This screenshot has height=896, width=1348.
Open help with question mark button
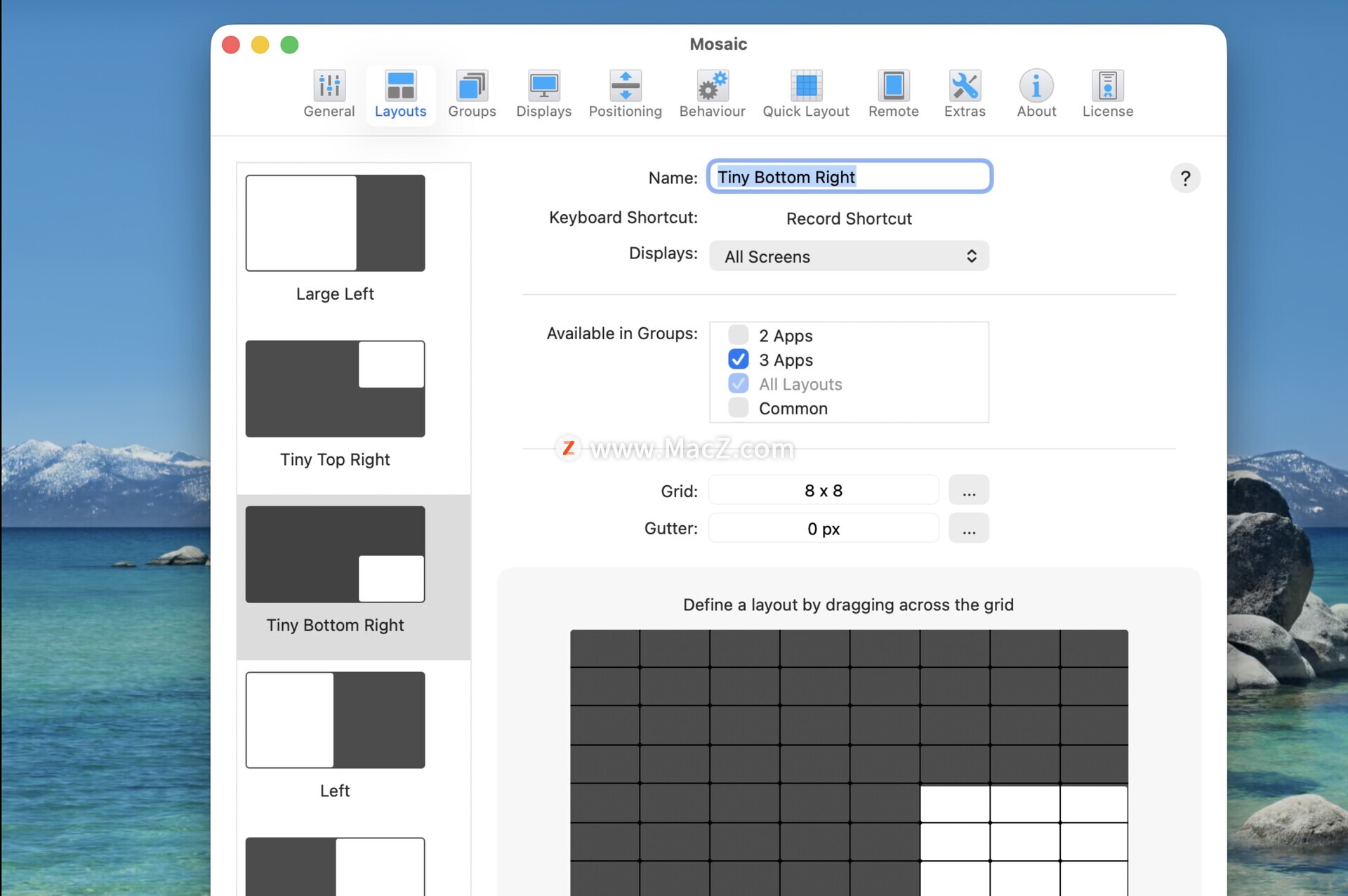coord(1184,178)
